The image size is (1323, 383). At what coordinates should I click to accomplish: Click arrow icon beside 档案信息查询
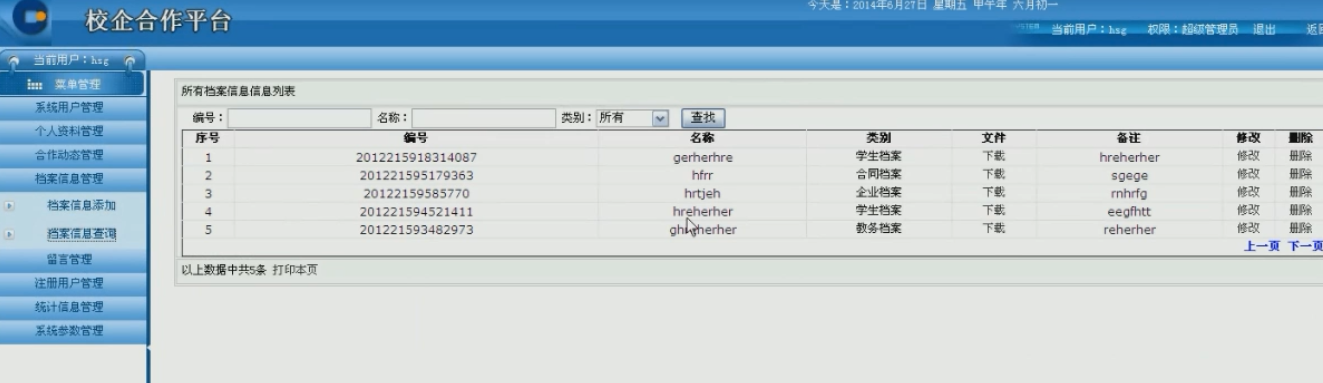9,235
